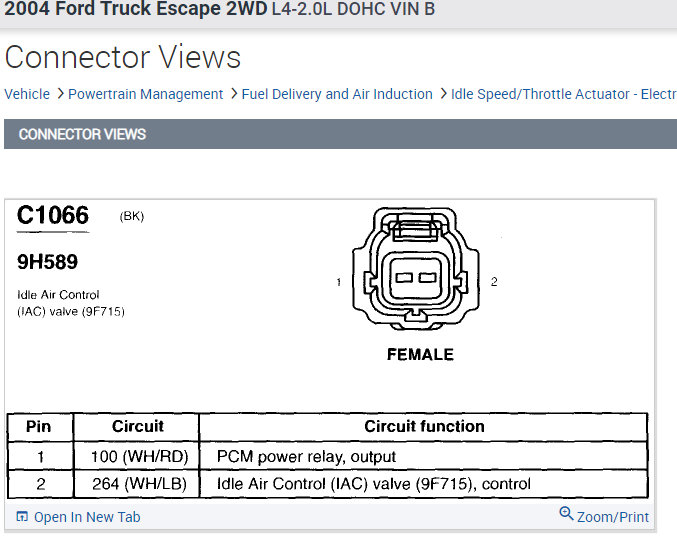The width and height of the screenshot is (677, 547).
Task: Click the Pin column header
Action: 38,426
